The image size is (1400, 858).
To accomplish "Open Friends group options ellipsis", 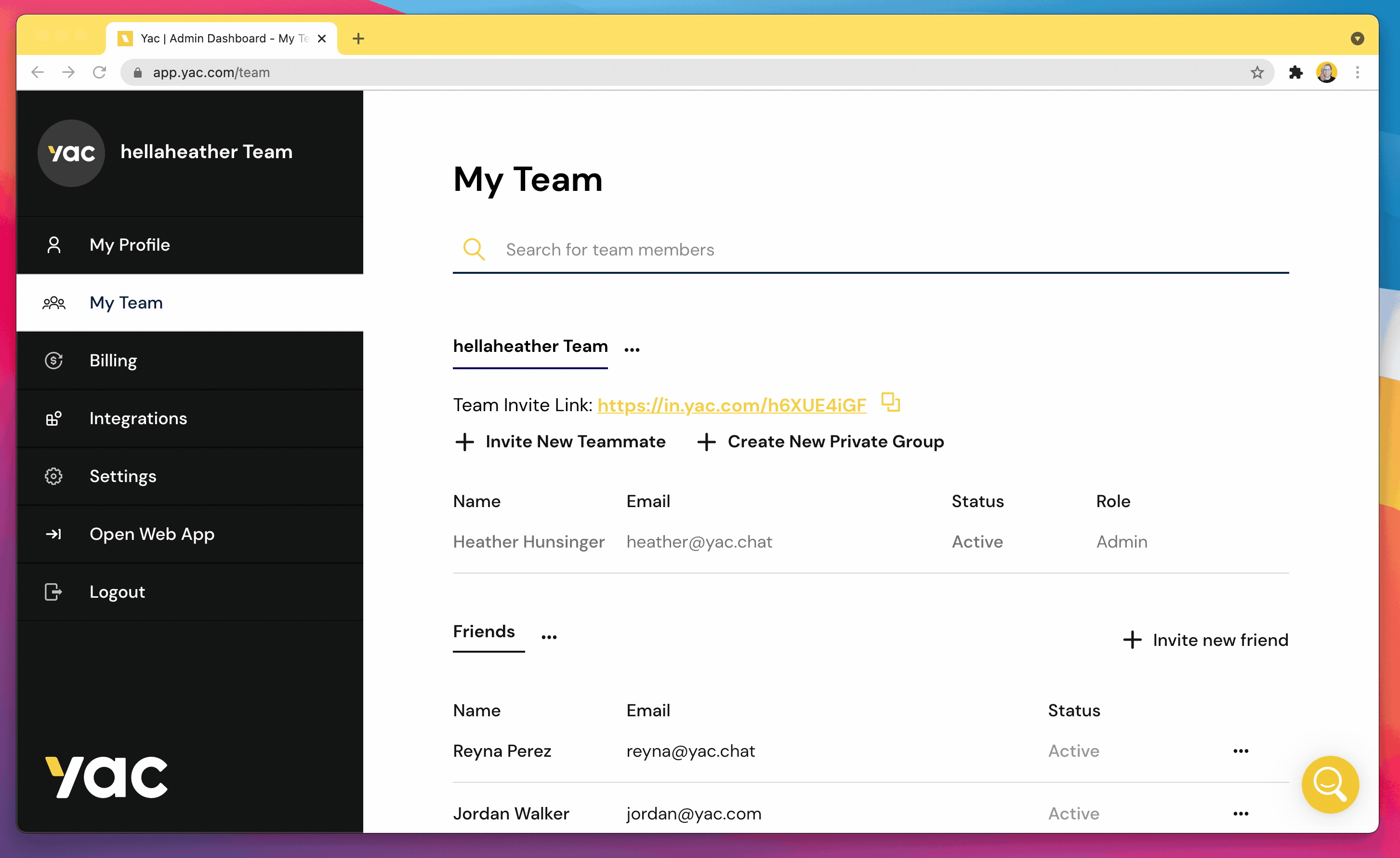I will 549,637.
